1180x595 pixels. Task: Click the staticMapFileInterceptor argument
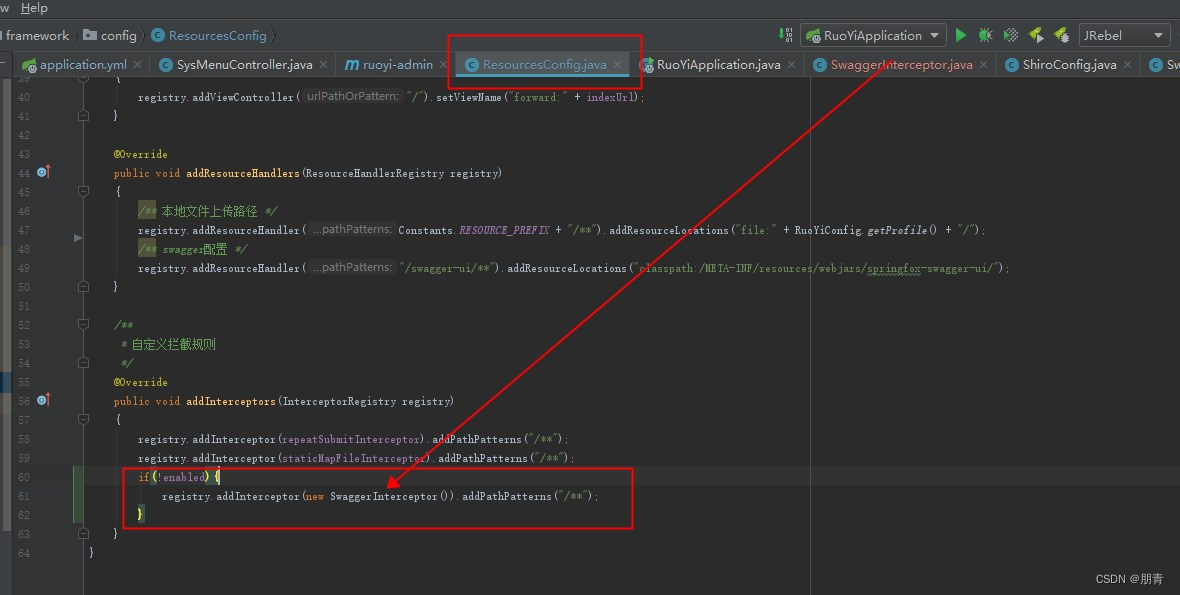tap(354, 458)
